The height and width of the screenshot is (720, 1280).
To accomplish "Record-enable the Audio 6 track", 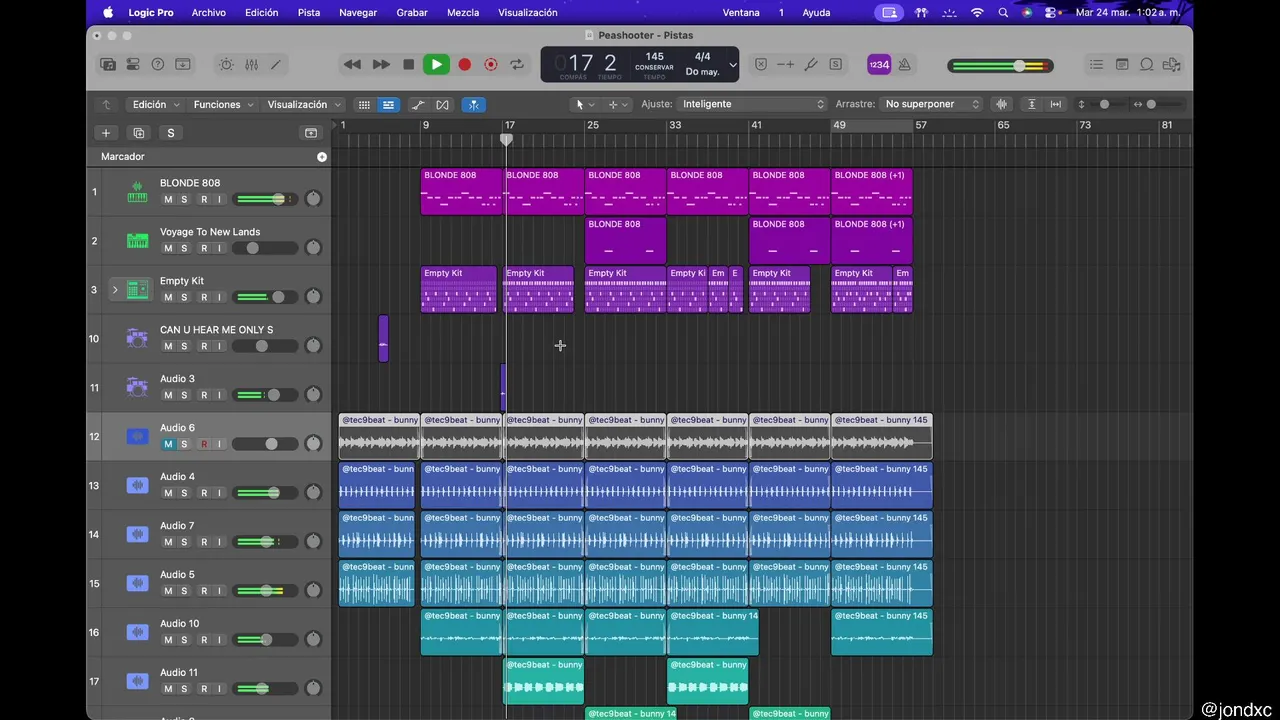I will (x=204, y=444).
